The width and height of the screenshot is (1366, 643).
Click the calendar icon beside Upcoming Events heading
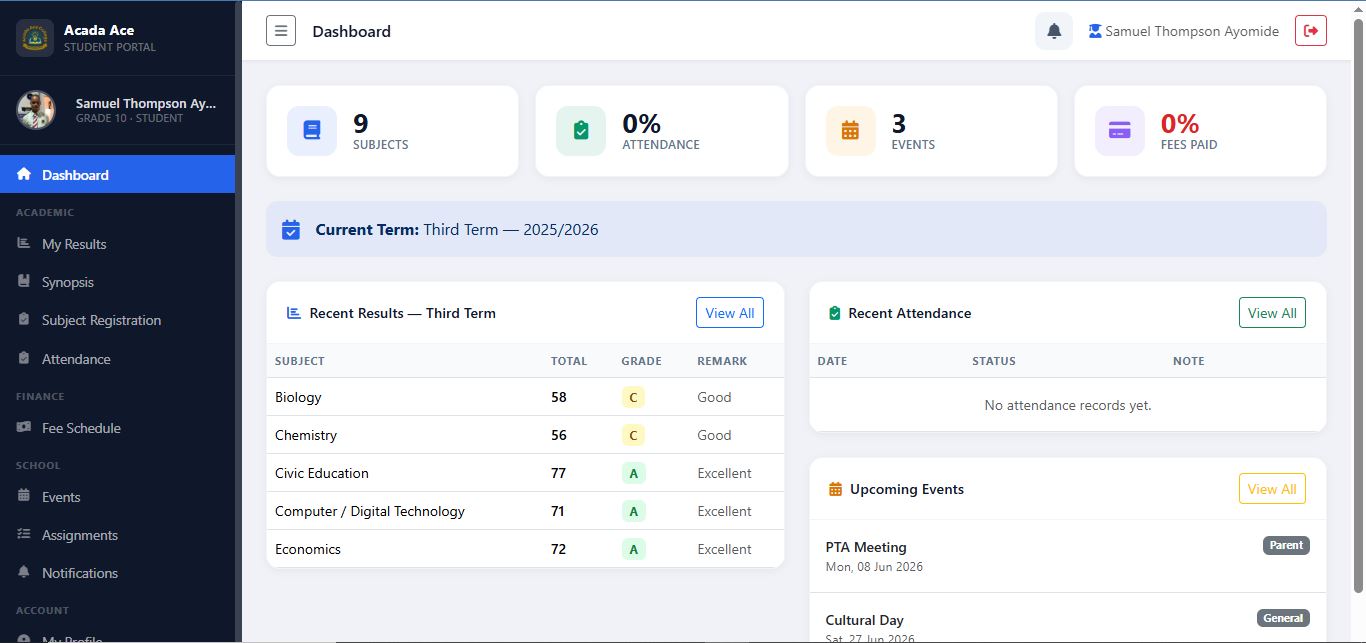click(x=836, y=489)
